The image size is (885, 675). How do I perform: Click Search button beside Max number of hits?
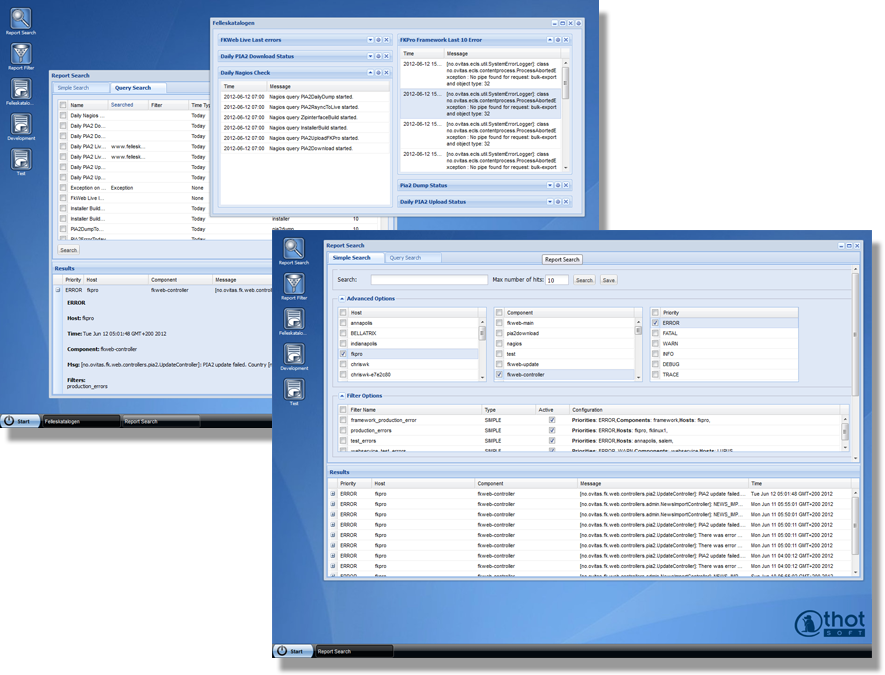click(584, 280)
